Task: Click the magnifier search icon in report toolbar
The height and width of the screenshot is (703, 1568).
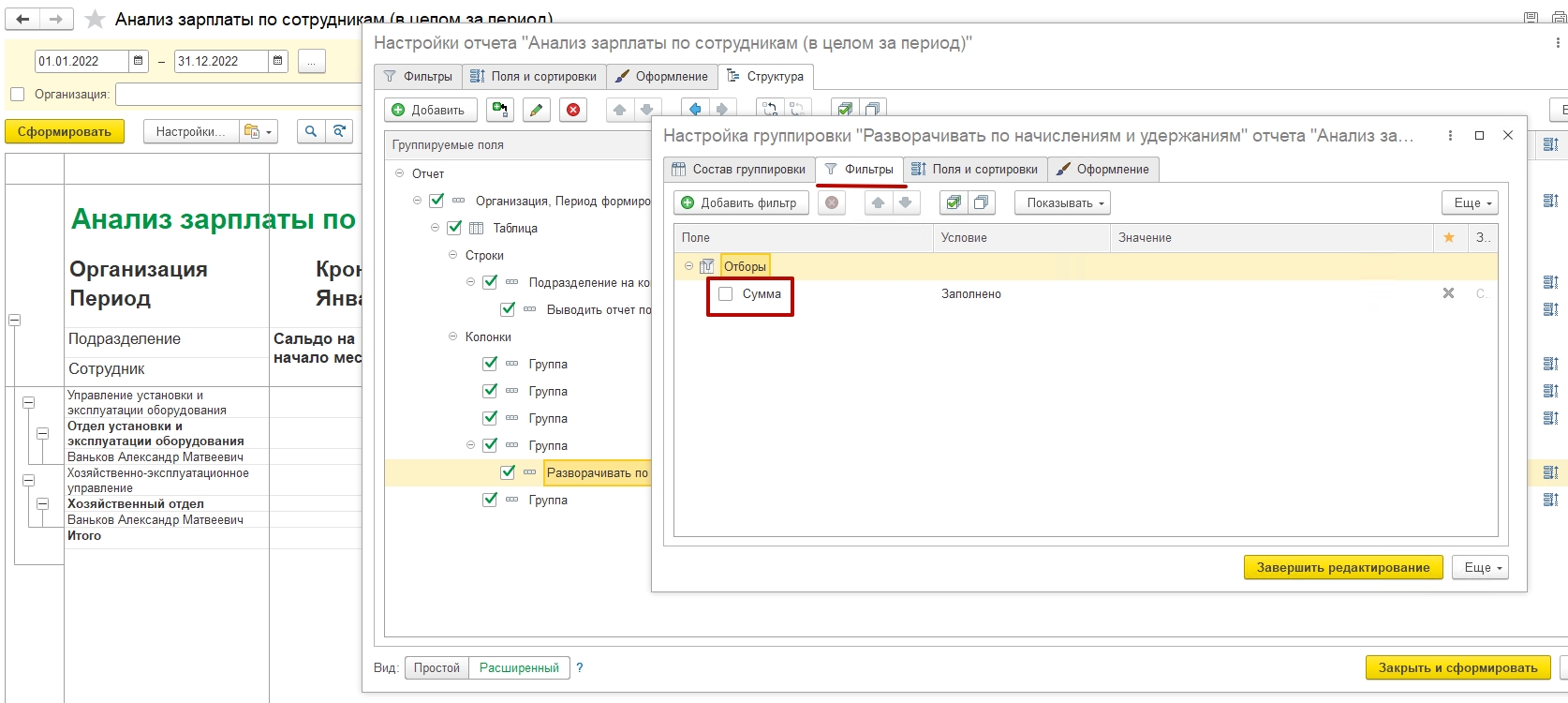Action: click(311, 132)
